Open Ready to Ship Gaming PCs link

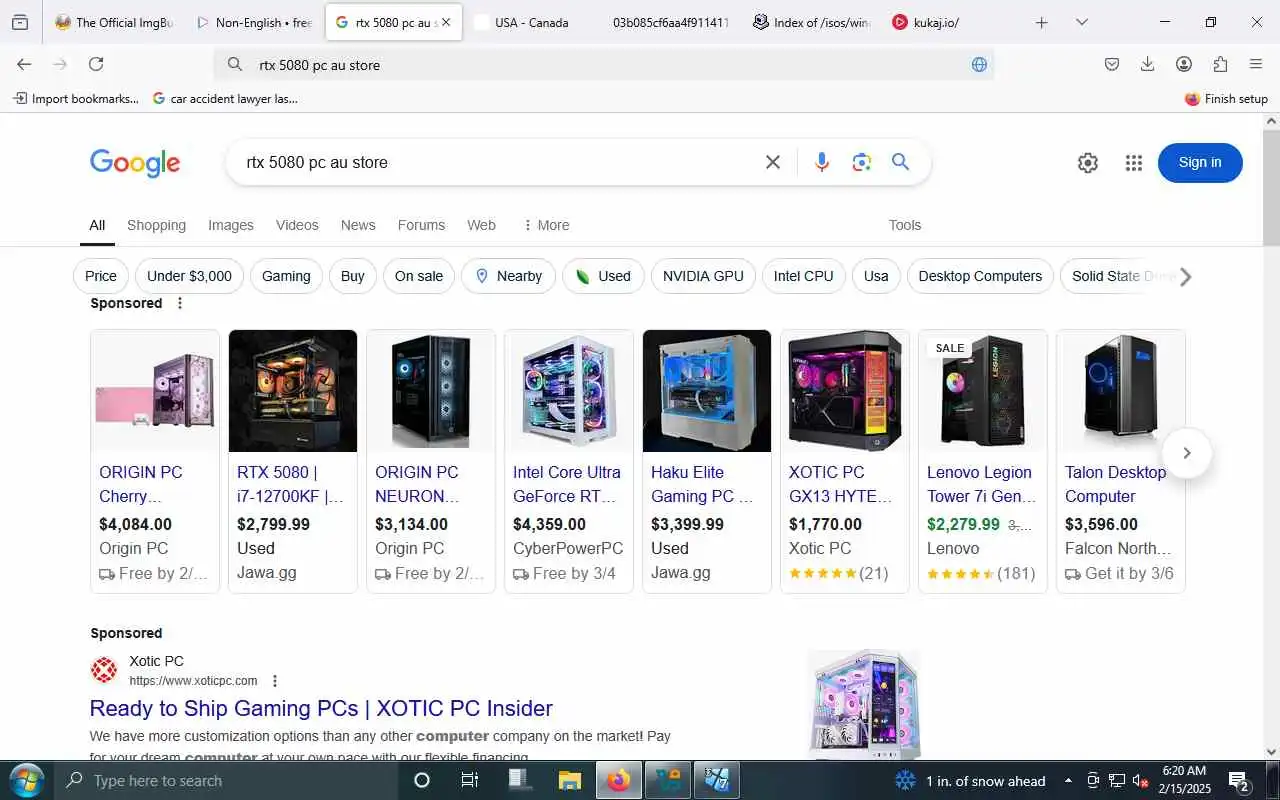tap(321, 708)
